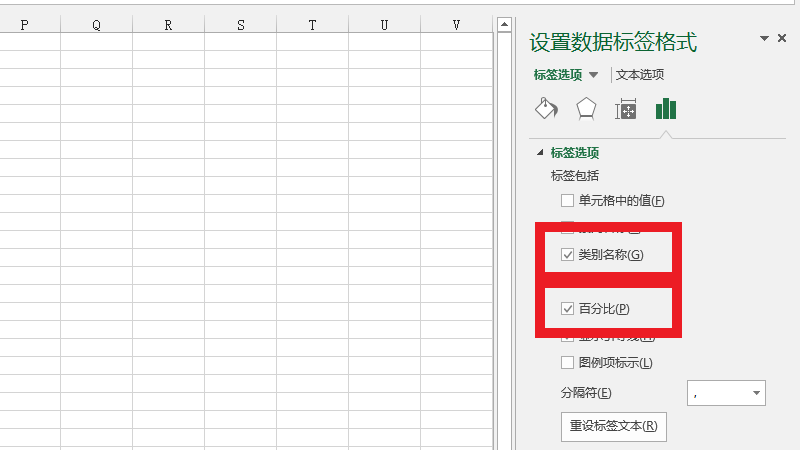Click the vertical scrollbar up arrow
This screenshot has width=800, height=450.
click(x=505, y=24)
